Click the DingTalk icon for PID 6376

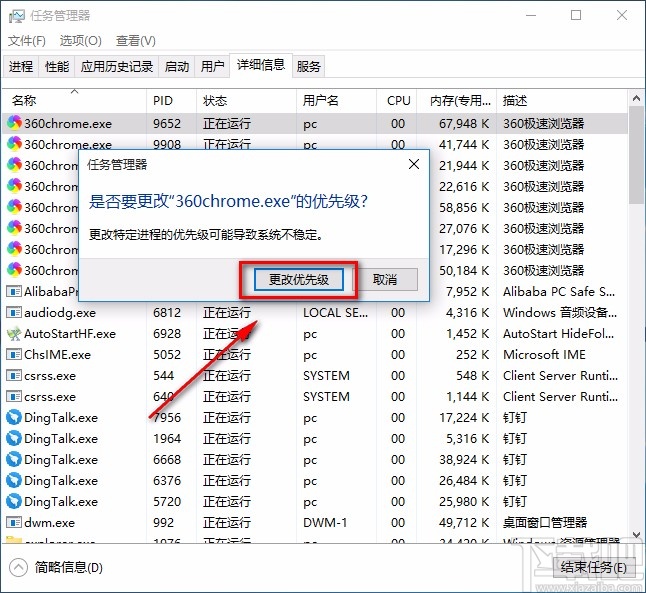tap(14, 480)
